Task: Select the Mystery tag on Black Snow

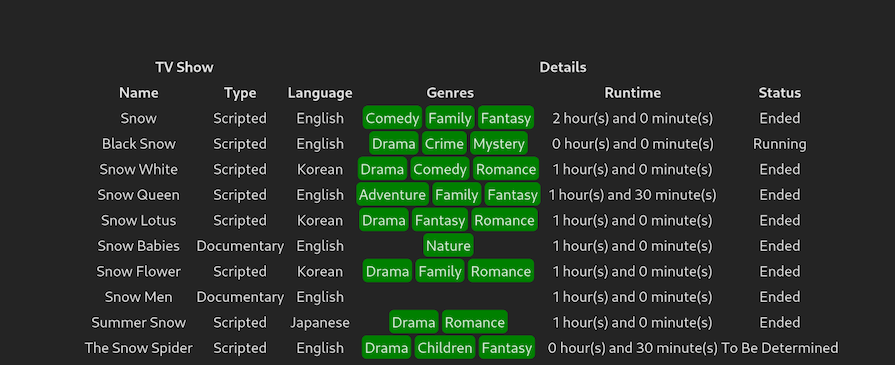Action: point(499,144)
